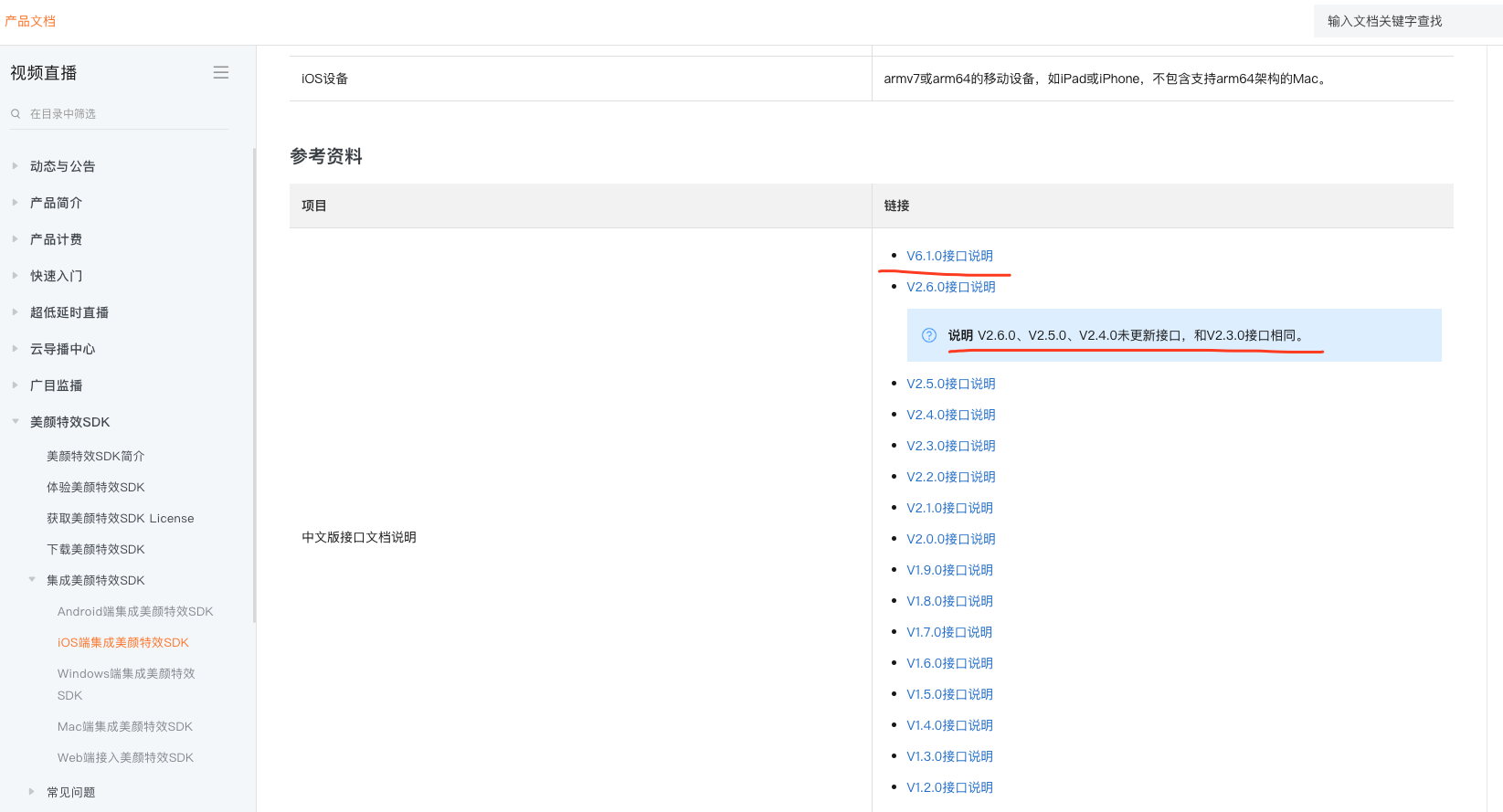Open V6.1.0接口说明 link
The image size is (1503, 812).
click(x=949, y=256)
